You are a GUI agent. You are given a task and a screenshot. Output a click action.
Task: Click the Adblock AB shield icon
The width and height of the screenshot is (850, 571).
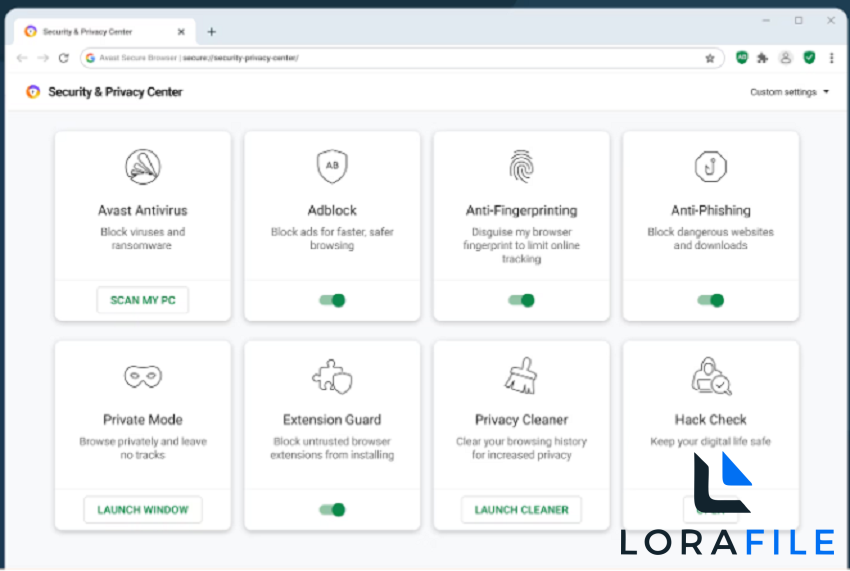[x=332, y=166]
